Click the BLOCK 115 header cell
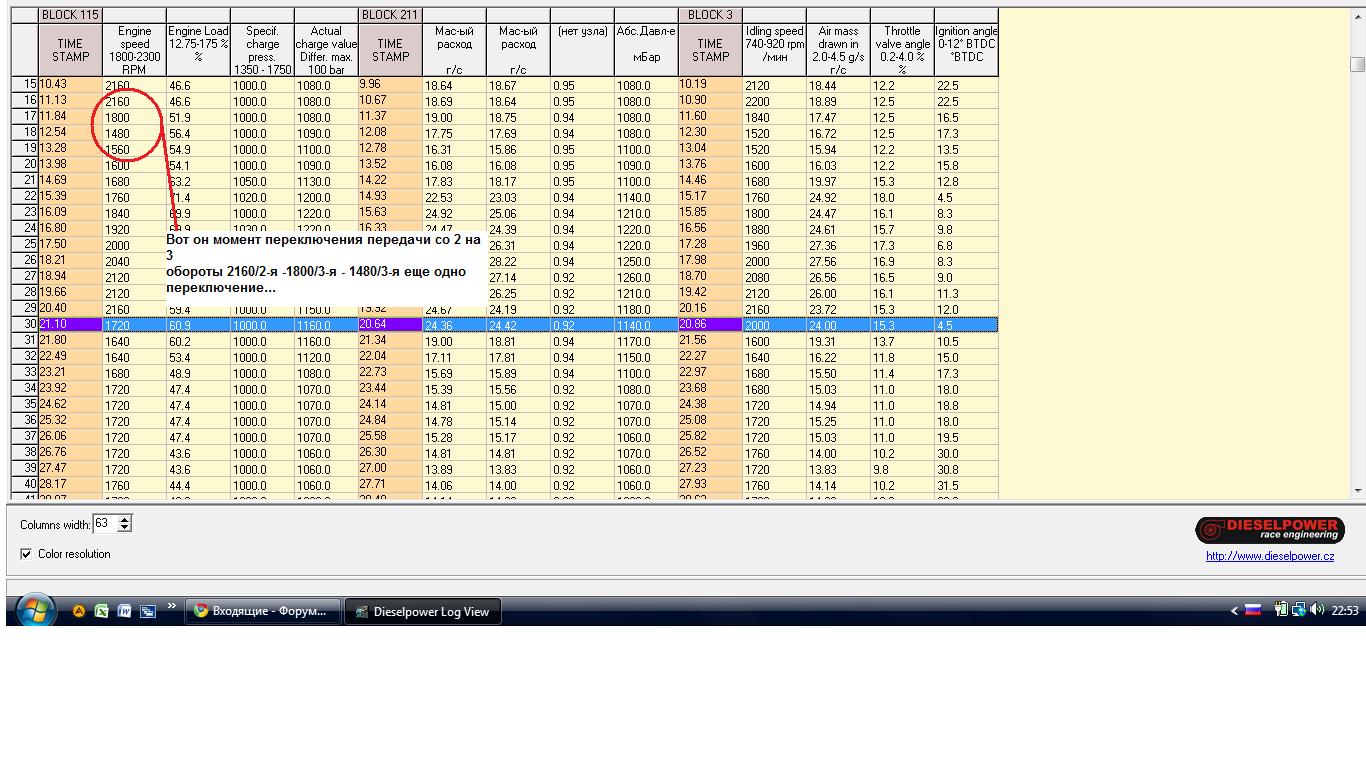 click(x=70, y=15)
